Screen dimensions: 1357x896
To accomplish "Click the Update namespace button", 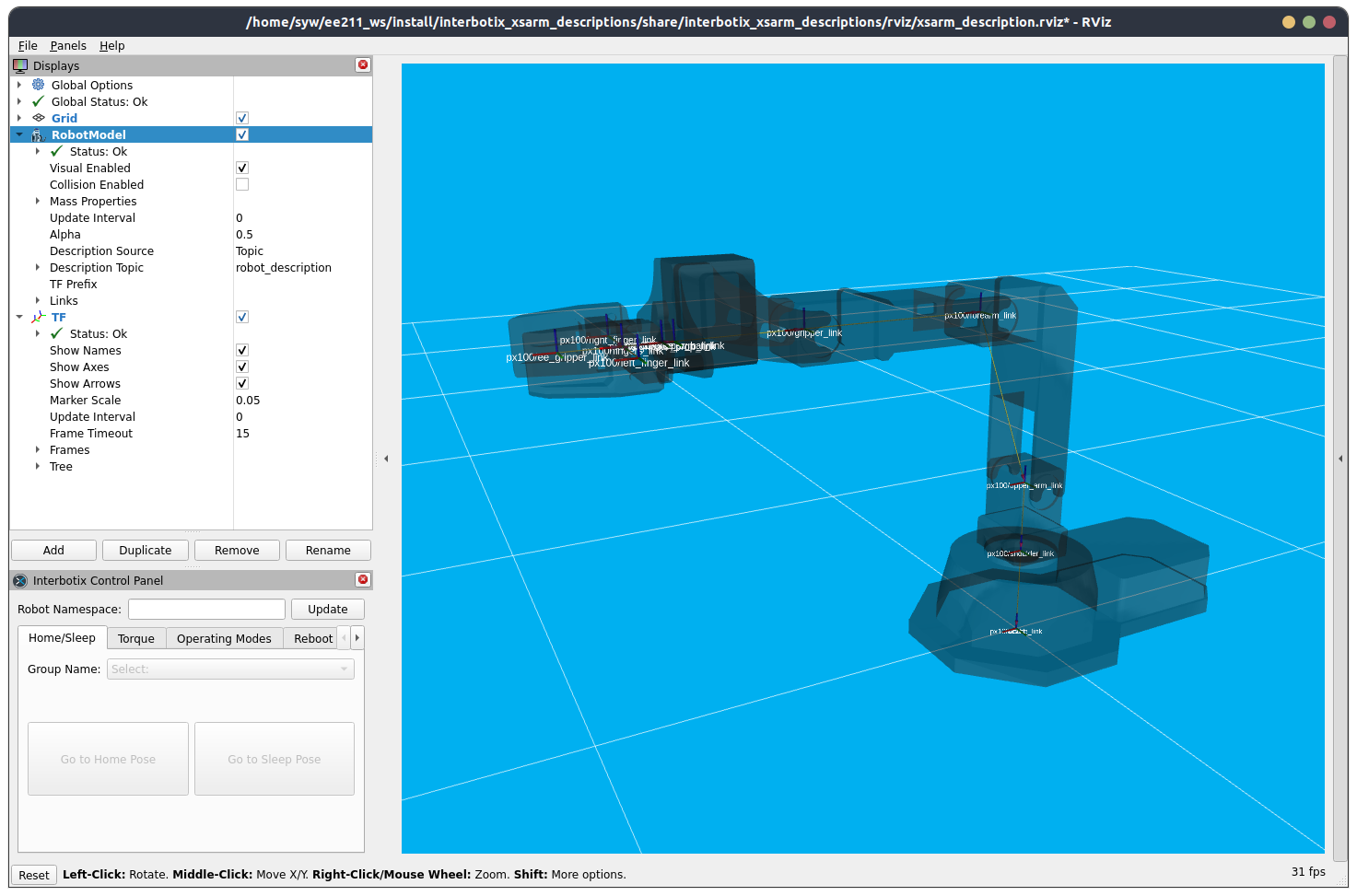I will [328, 610].
